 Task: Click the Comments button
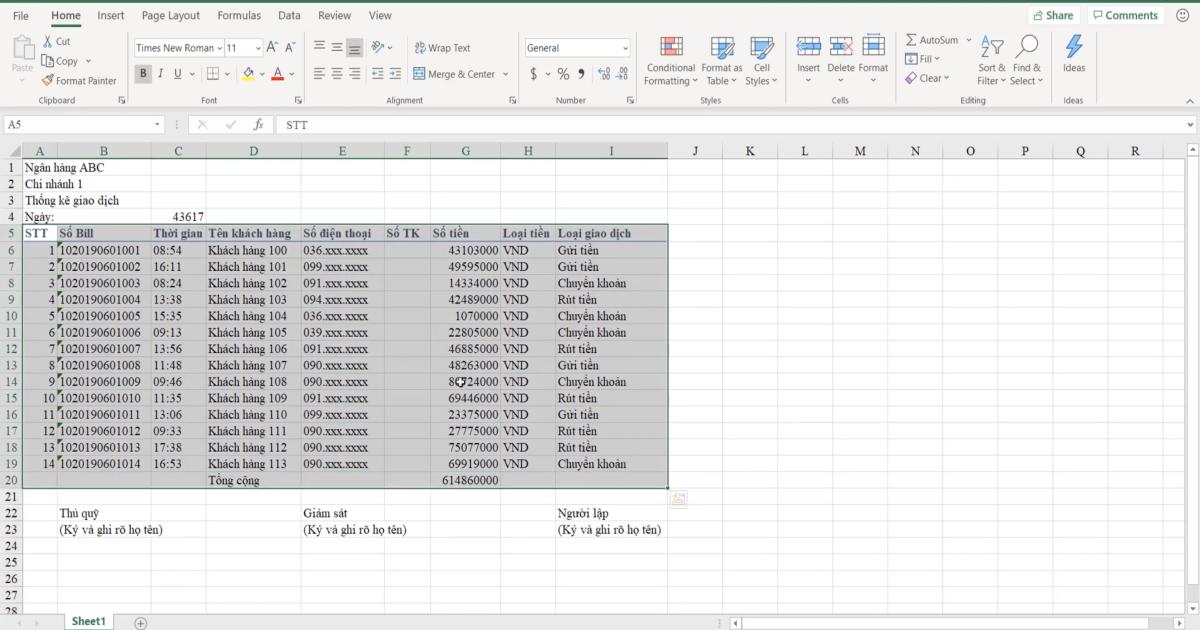point(1125,14)
